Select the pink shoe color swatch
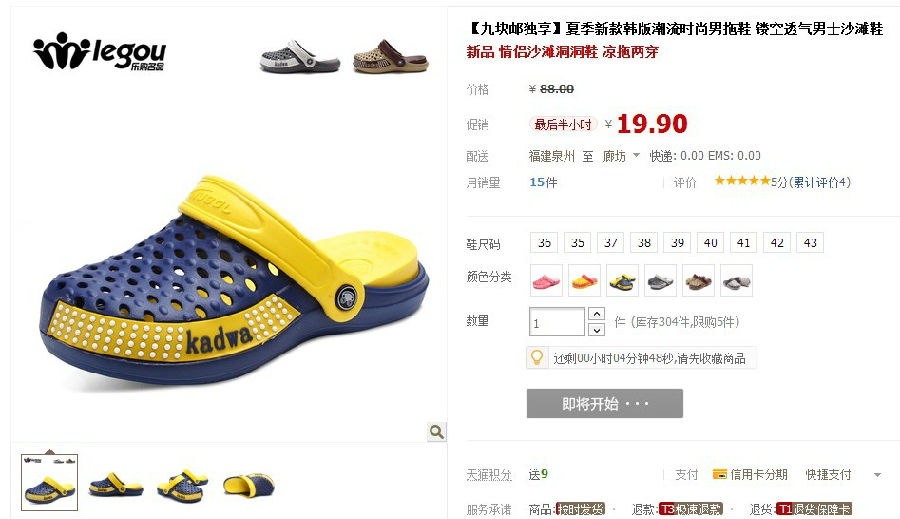 546,281
